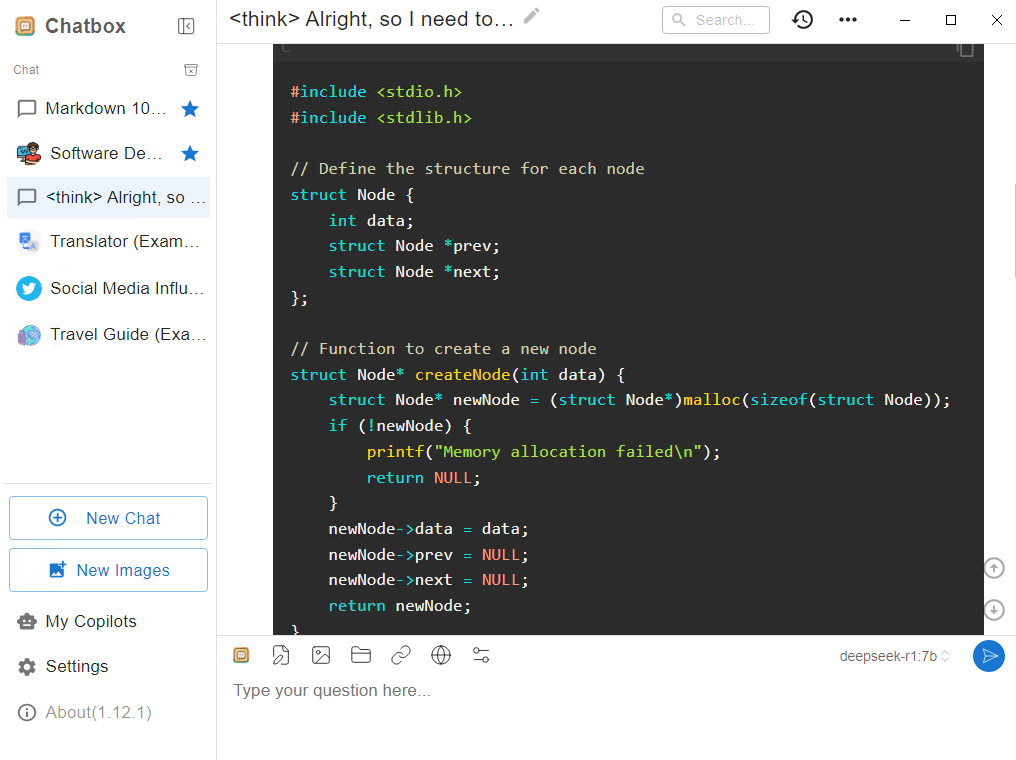Jump to the bottom with the down arrow button

[994, 610]
